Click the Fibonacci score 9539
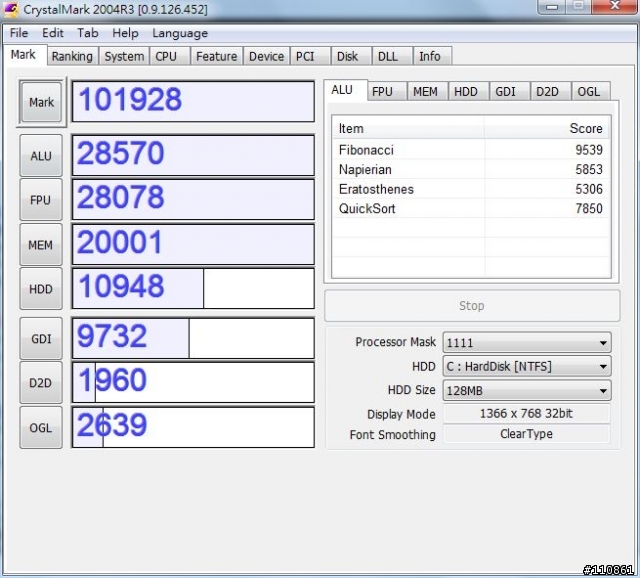Screen dimensions: 640x578 (589, 150)
